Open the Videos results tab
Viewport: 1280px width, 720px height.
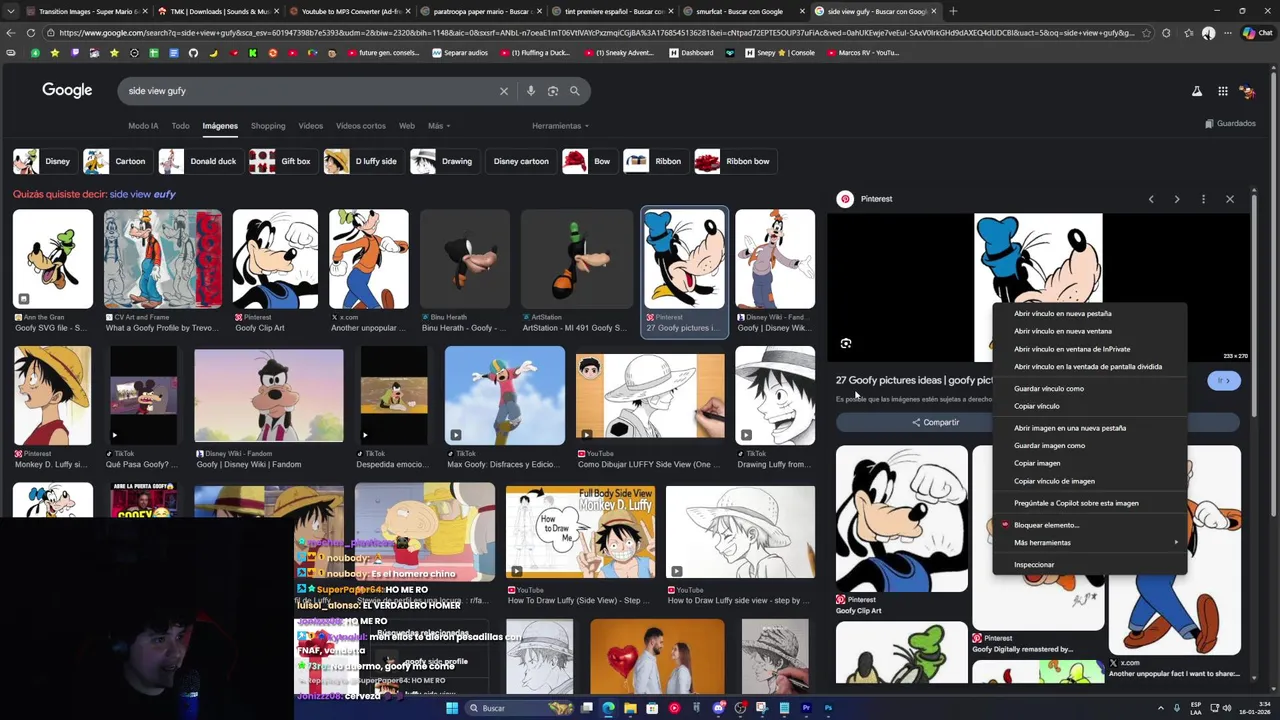[310, 126]
